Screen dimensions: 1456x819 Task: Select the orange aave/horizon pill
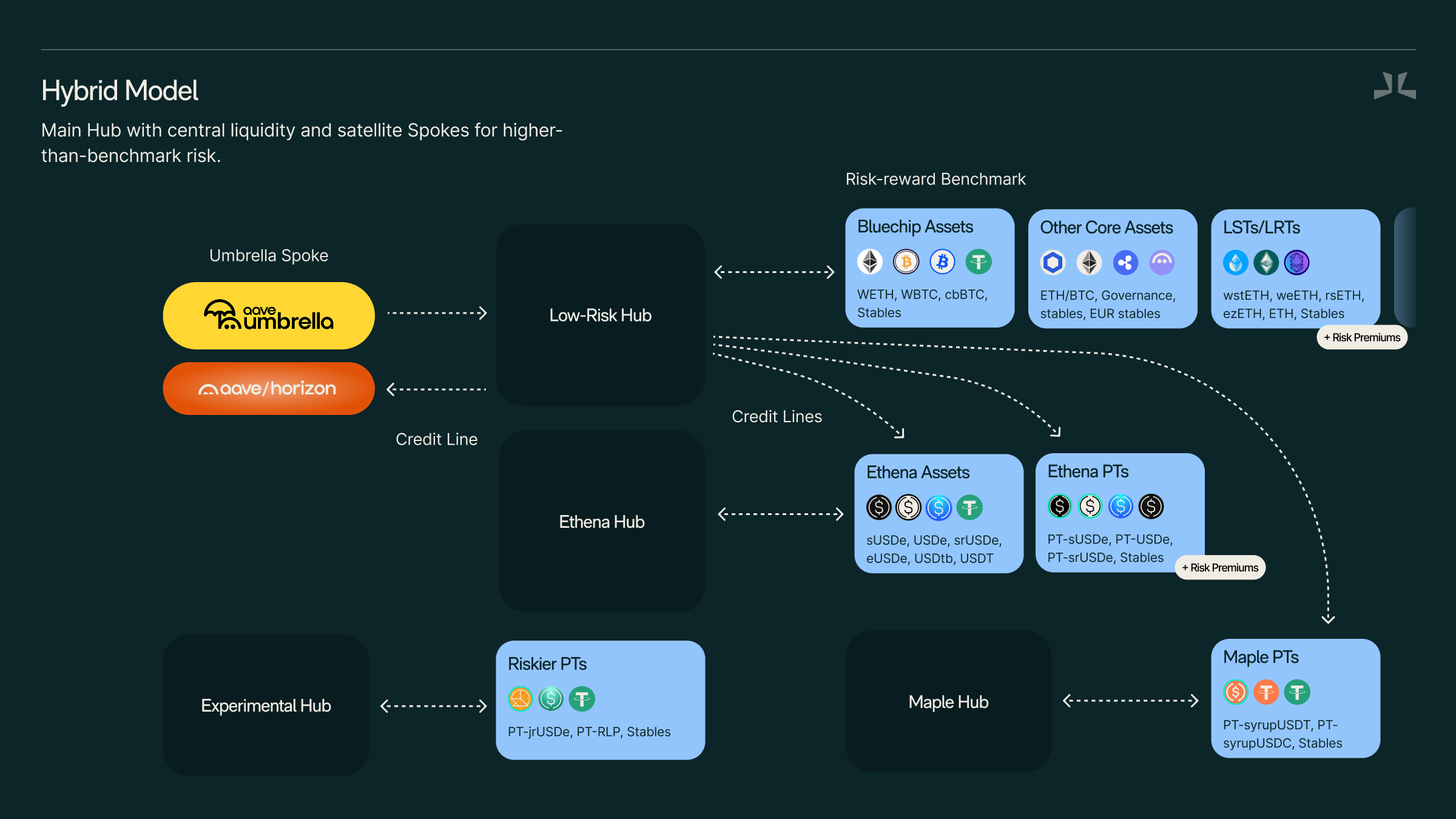269,388
